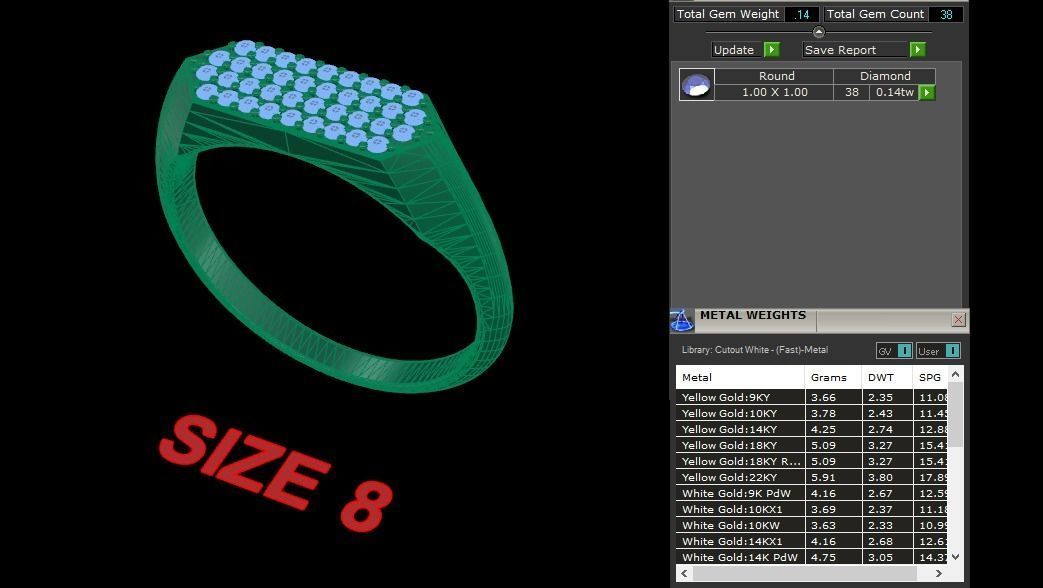
Task: Click the Library: Cutout White label
Action: click(754, 350)
